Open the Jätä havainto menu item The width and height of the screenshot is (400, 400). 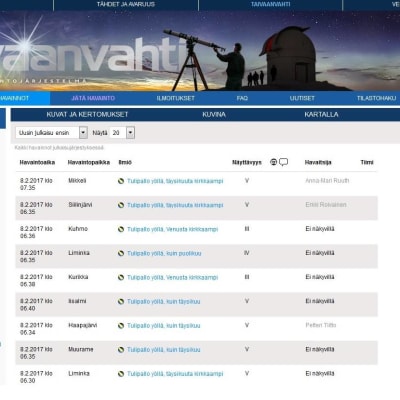[93, 98]
